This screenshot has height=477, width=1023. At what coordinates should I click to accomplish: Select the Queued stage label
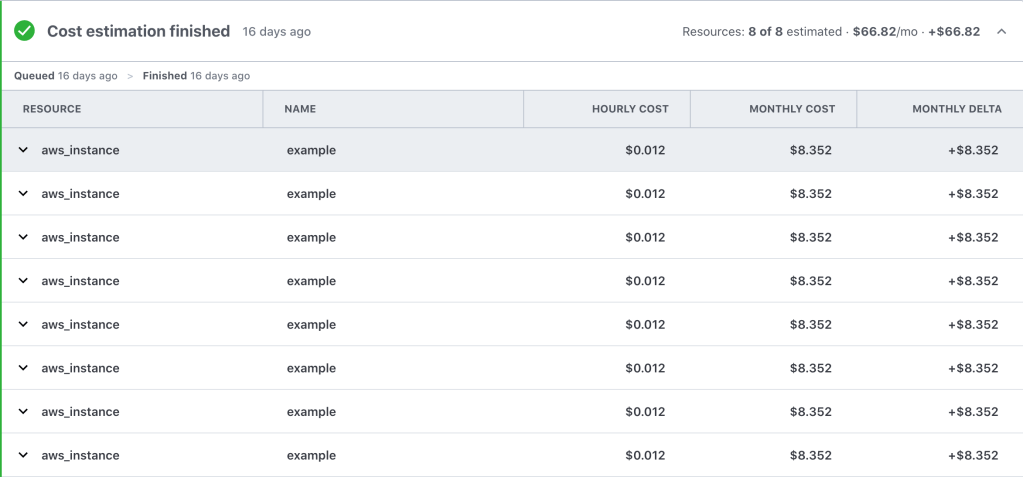(34, 76)
